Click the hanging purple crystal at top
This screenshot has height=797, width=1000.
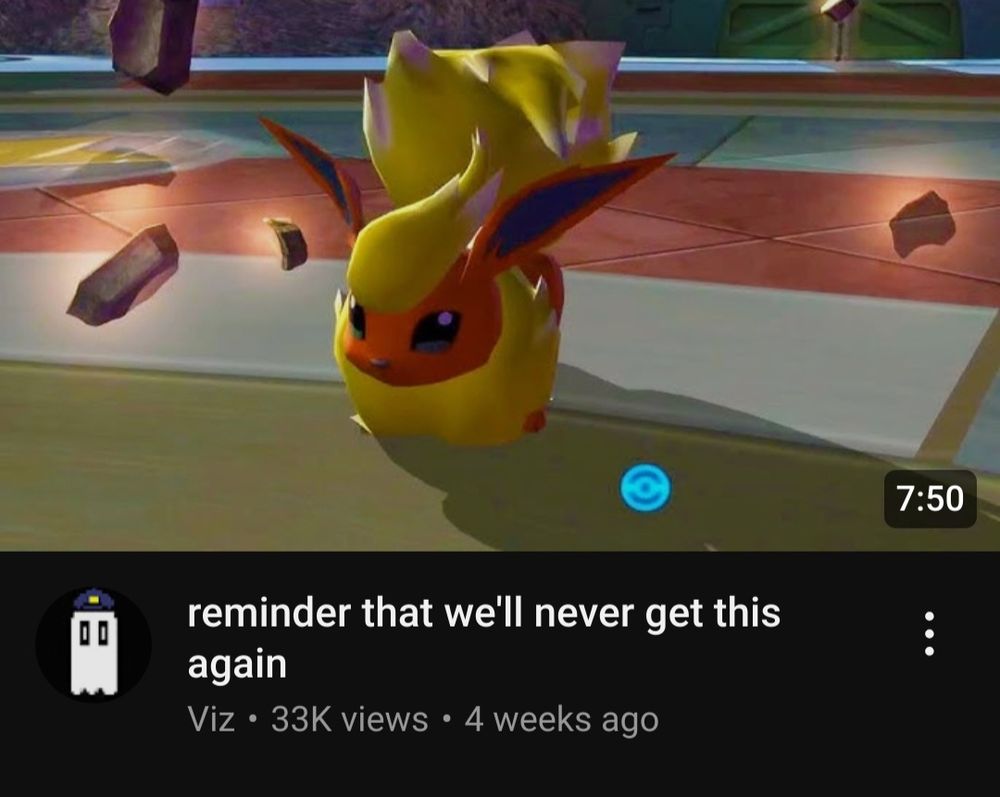pos(153,42)
